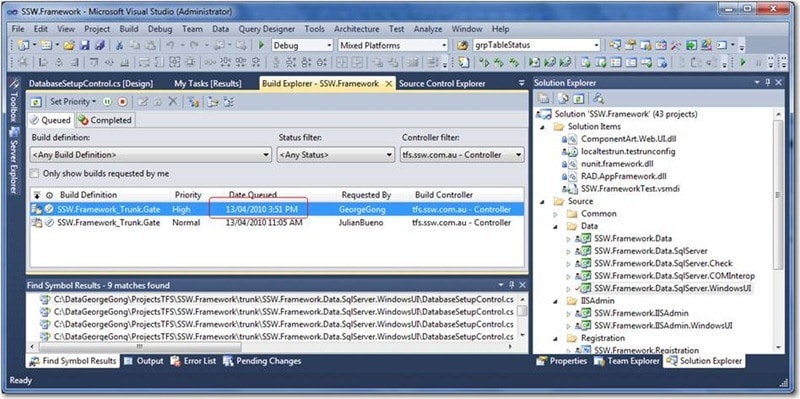Screen dimensions: 800x399
Task: Click the Find in Files icon beside grpTableStatus
Action: pos(463,45)
